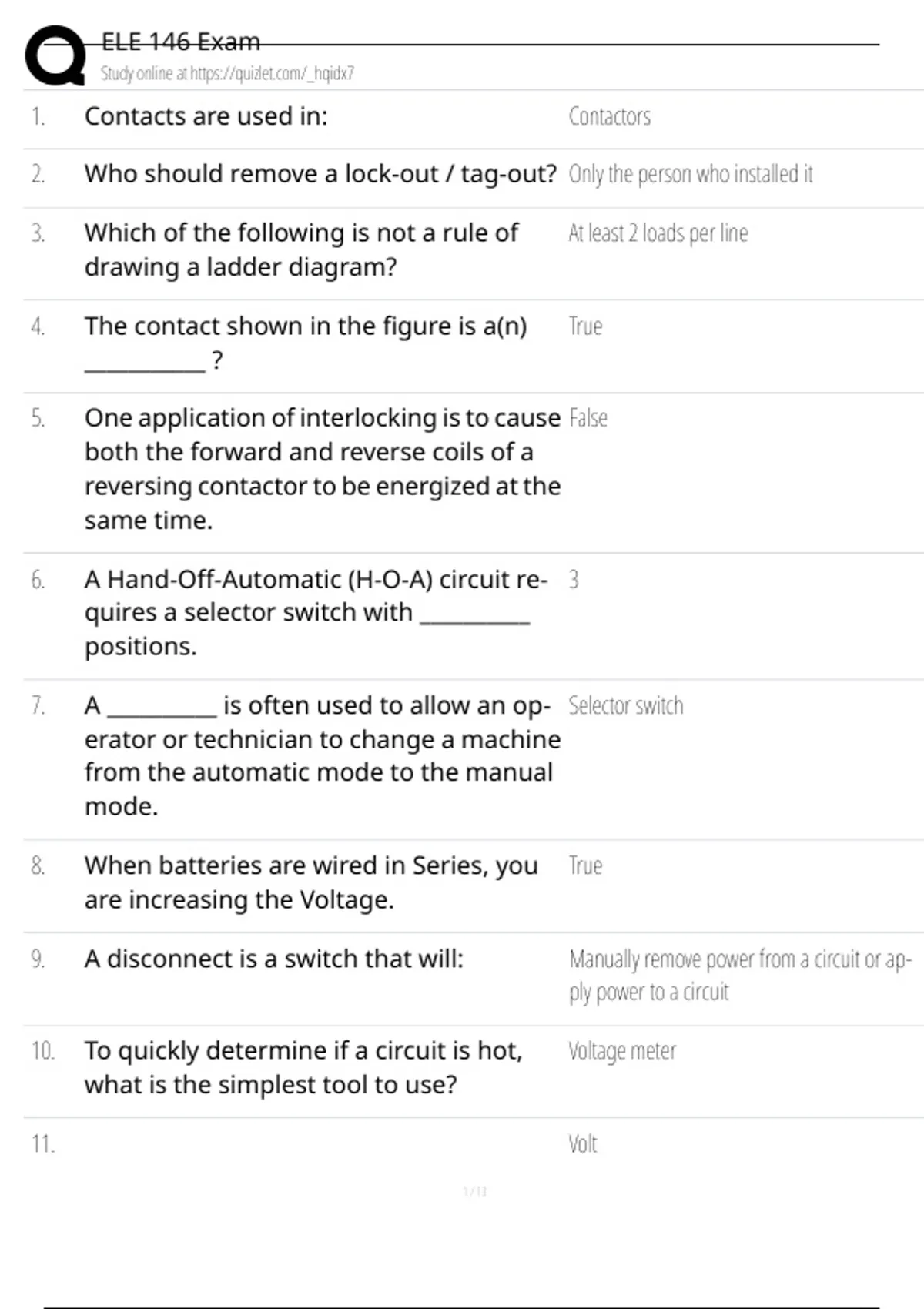This screenshot has height=1309, width=924.
Task: Click the ELE 146 Exam title
Action: tap(181, 42)
